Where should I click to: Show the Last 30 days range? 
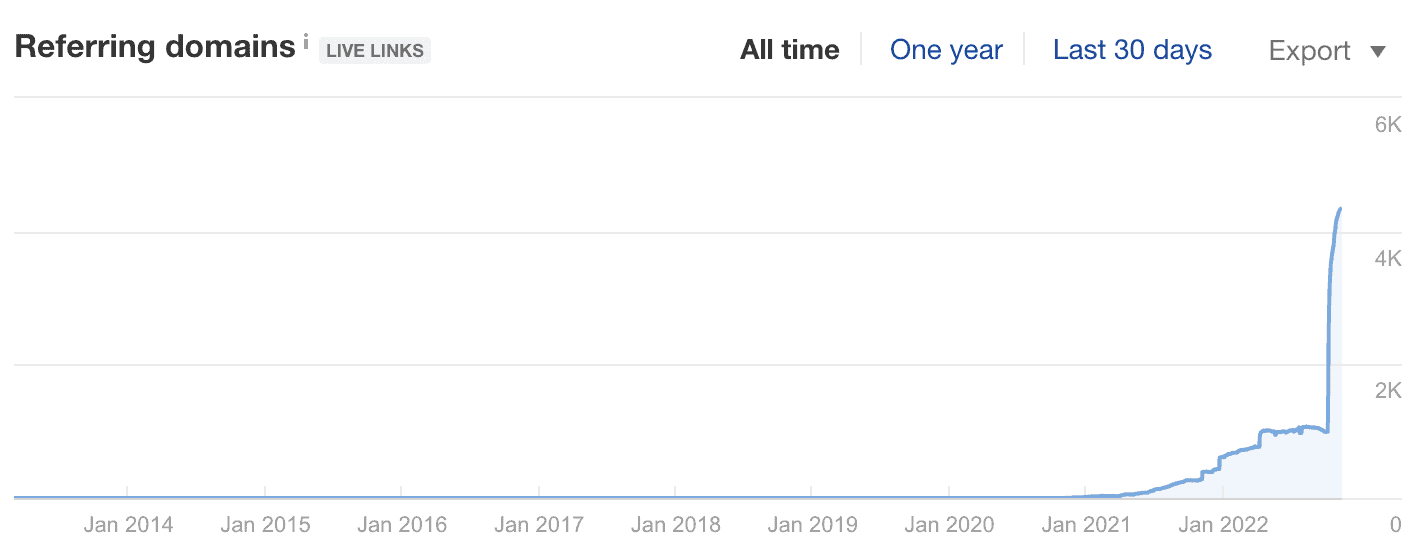pos(1132,50)
